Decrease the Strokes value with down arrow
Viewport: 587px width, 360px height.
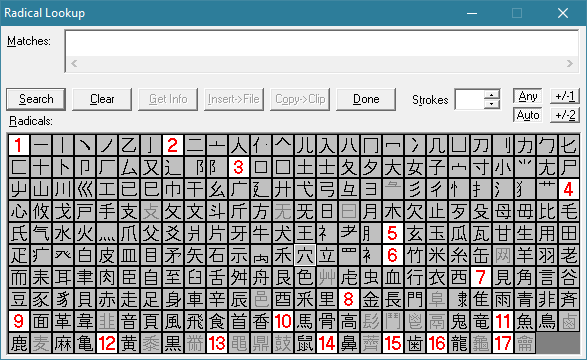point(492,104)
